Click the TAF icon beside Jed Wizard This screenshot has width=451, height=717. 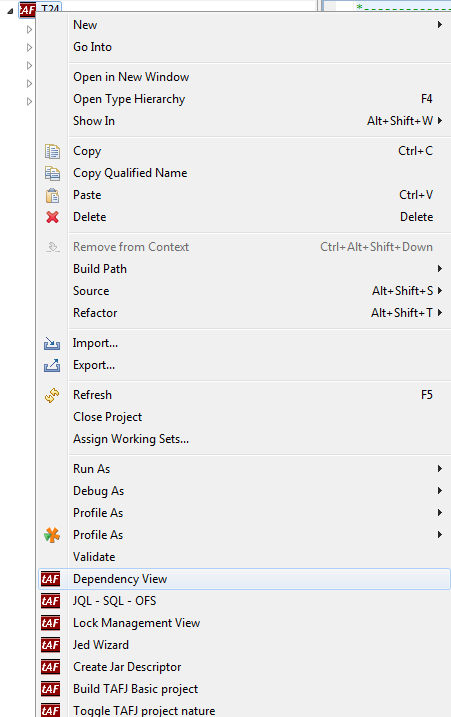pyautogui.click(x=50, y=645)
